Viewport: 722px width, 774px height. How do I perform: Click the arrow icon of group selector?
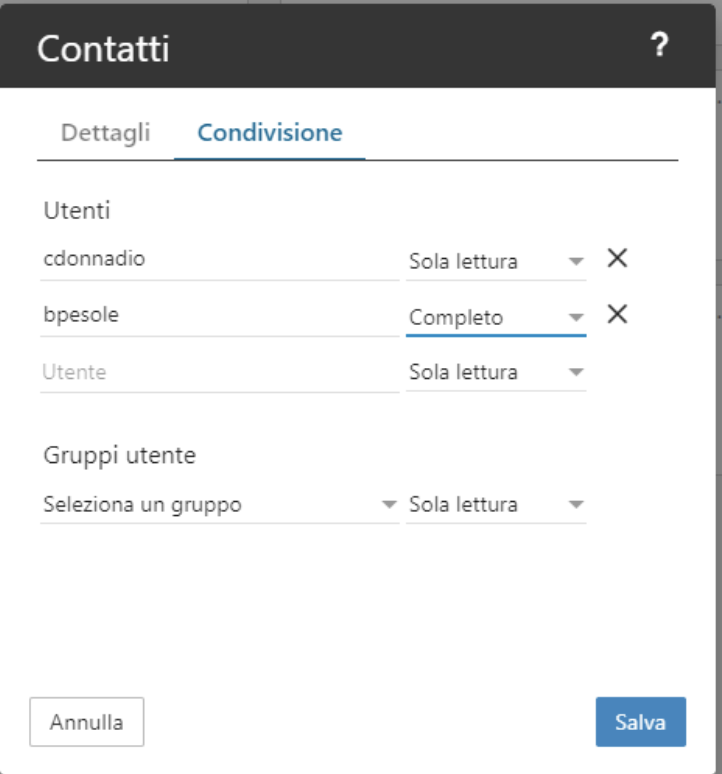click(389, 504)
